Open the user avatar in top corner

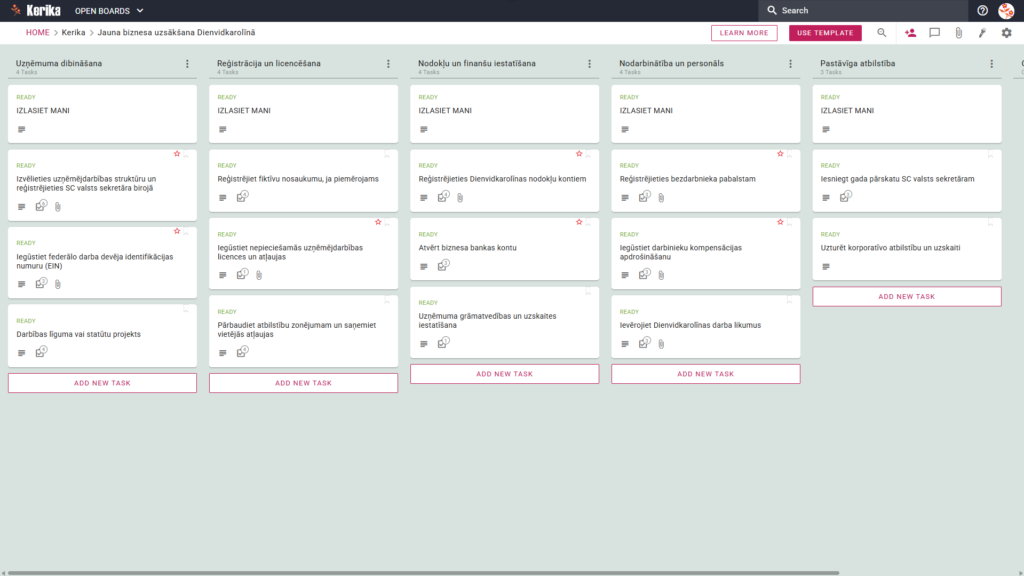point(1006,10)
